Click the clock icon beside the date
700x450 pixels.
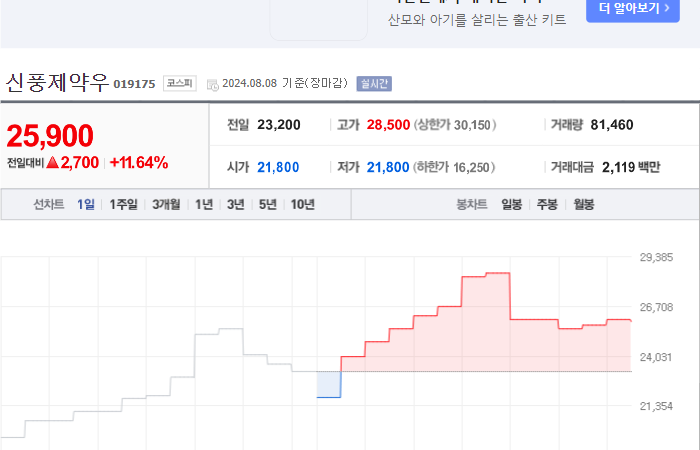[x=212, y=84]
